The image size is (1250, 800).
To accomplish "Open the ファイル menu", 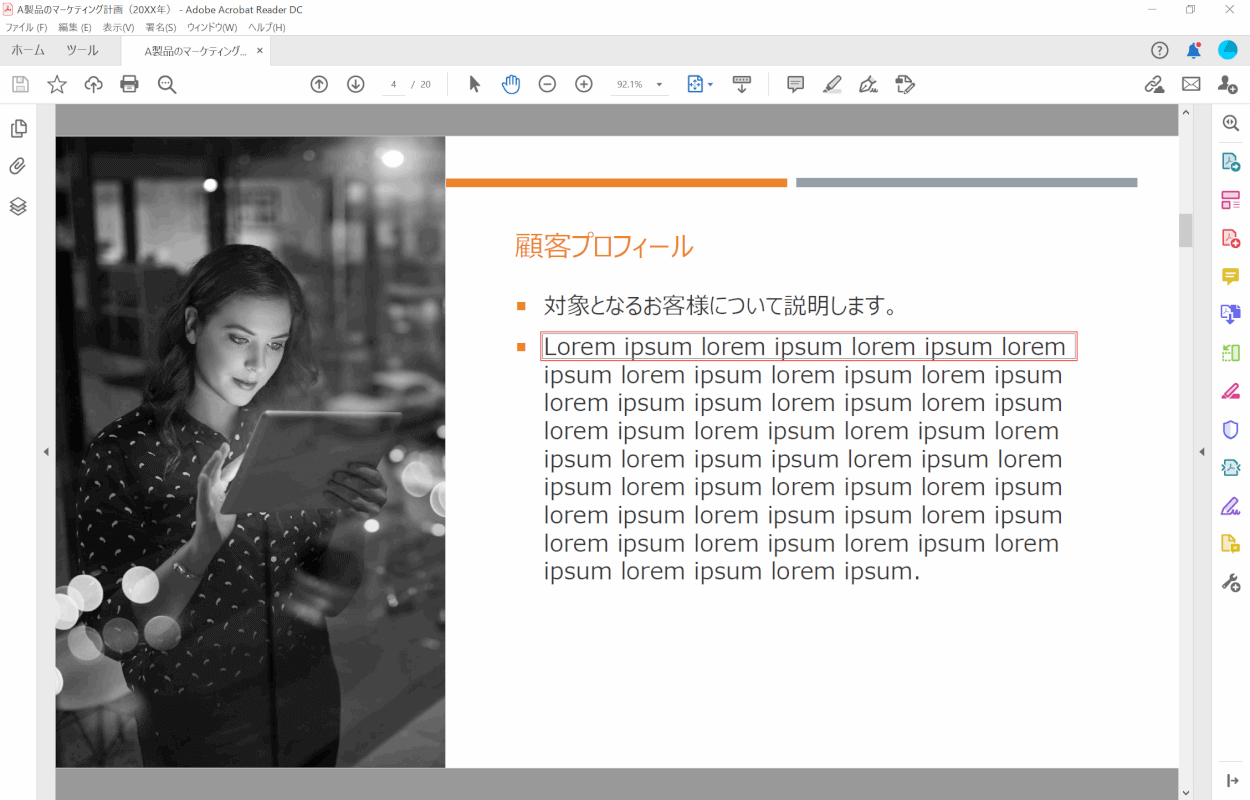I will [26, 27].
